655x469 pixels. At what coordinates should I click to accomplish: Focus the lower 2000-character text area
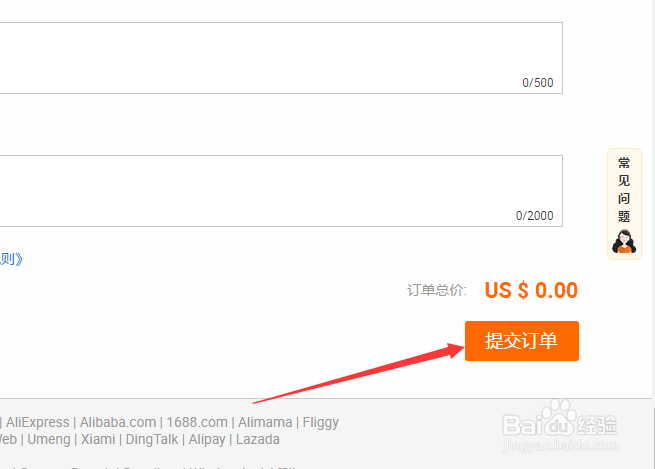(280, 190)
